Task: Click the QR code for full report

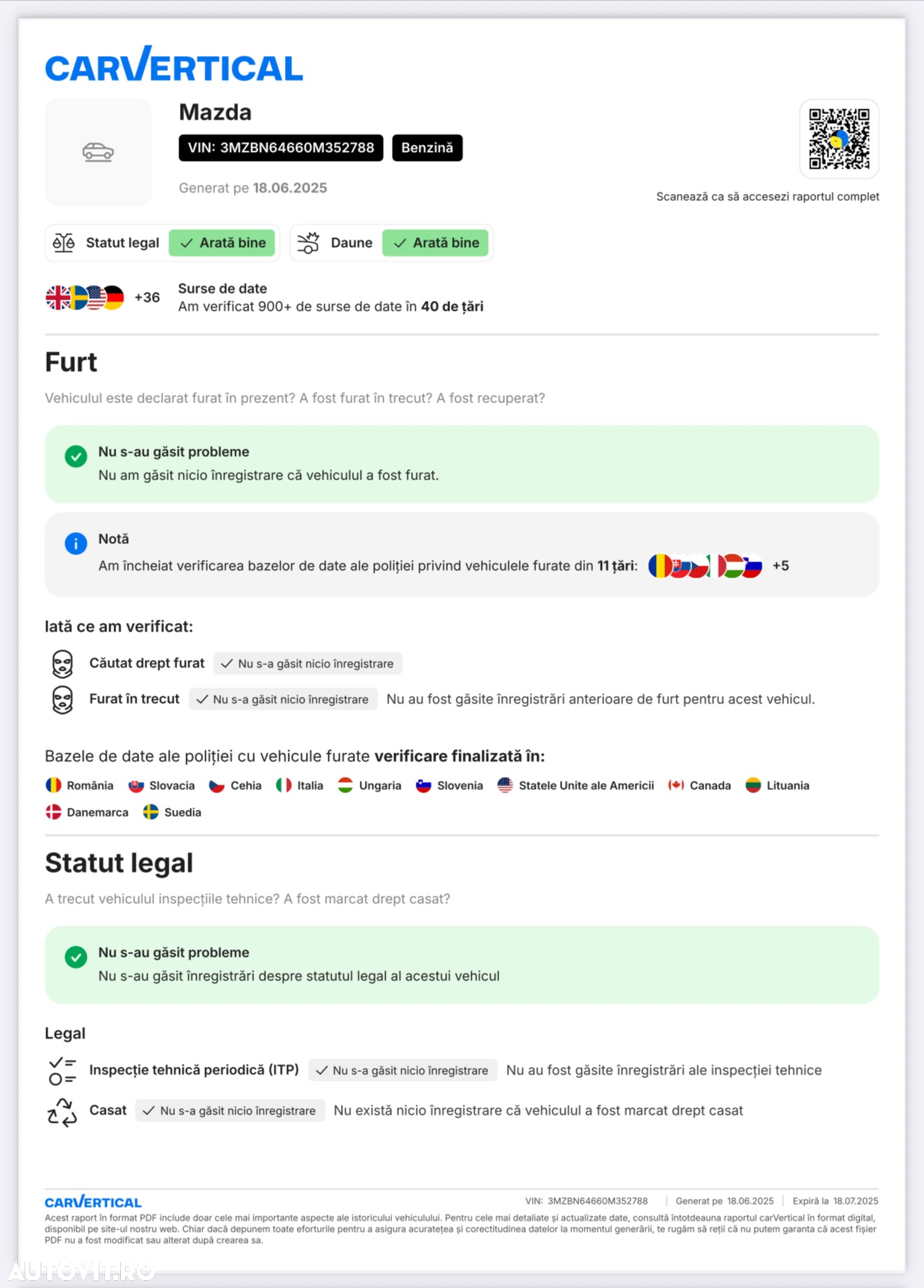Action: click(x=839, y=139)
